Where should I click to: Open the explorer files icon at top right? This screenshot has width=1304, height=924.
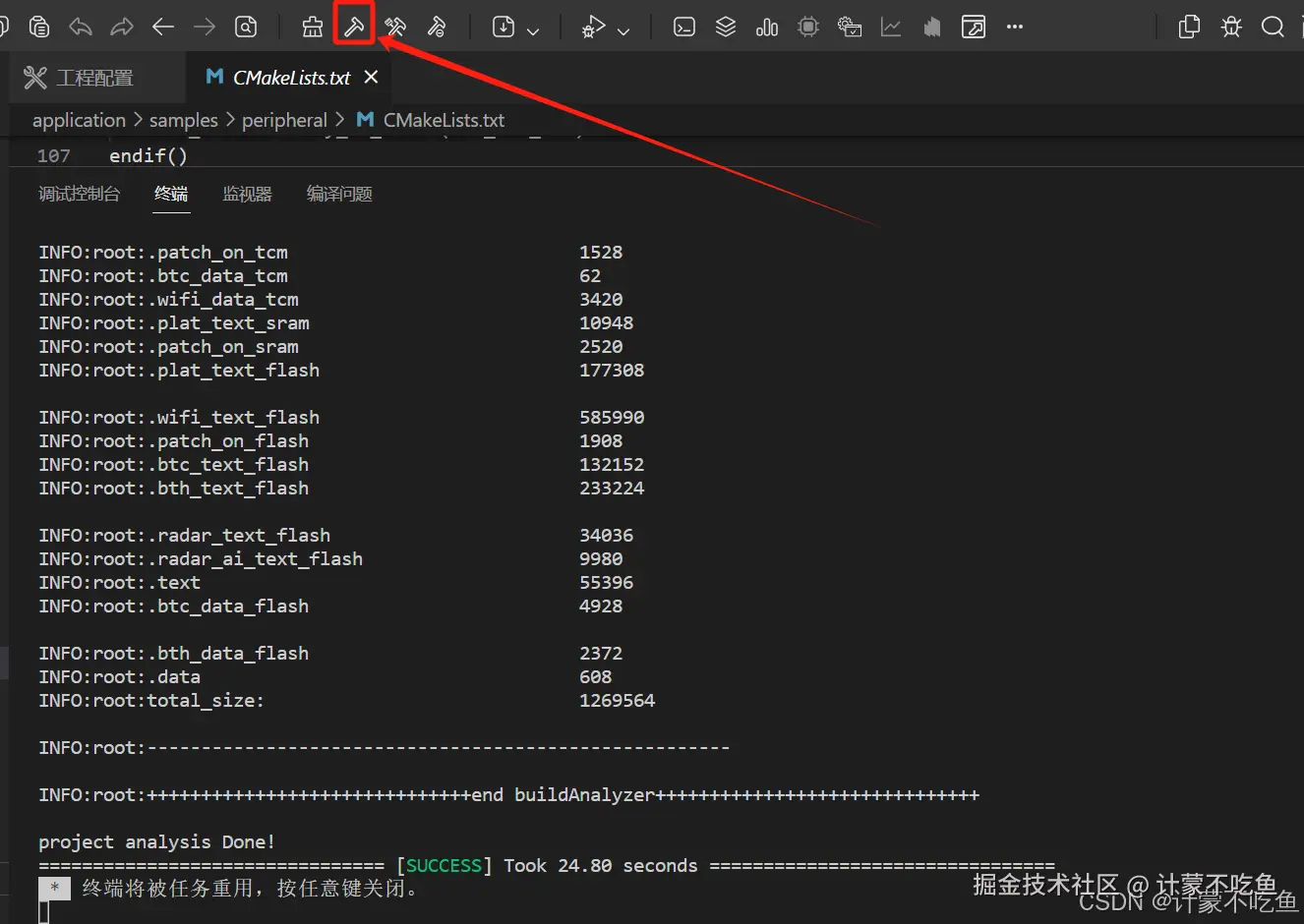[1189, 27]
